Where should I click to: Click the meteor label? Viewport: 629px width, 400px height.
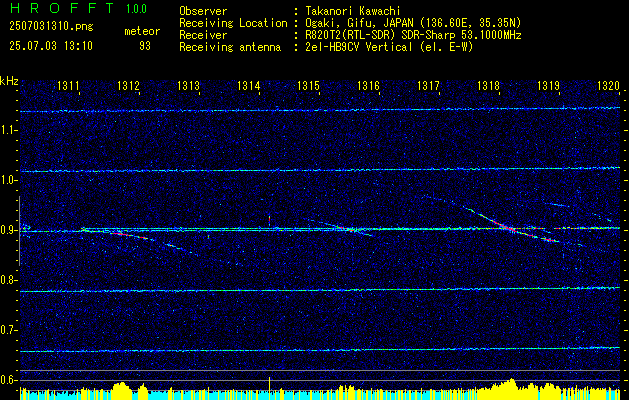tap(142, 31)
